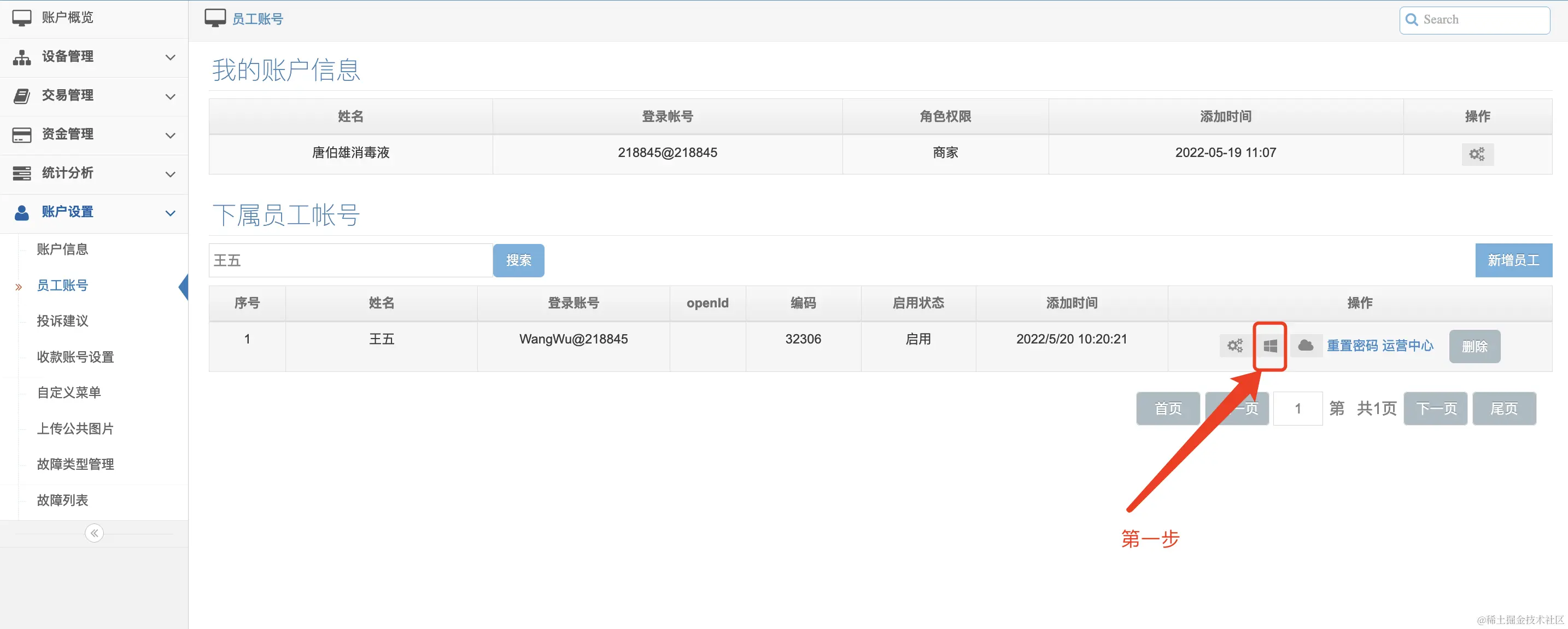Viewport: 1568px width, 629px height.
Task: Click the monitor icon beside 员工账号 page title
Action: 214,18
